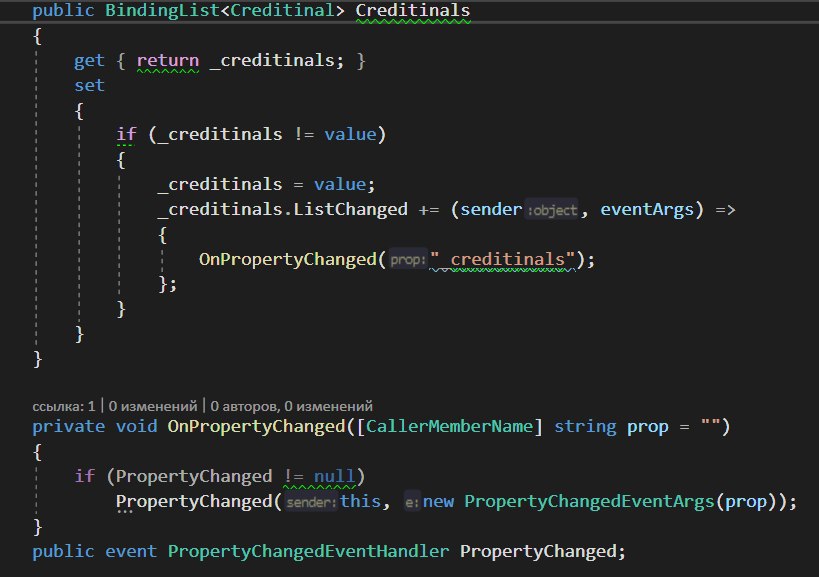The height and width of the screenshot is (577, 819).
Task: Click the += operator after ListChanged
Action: 428,209
